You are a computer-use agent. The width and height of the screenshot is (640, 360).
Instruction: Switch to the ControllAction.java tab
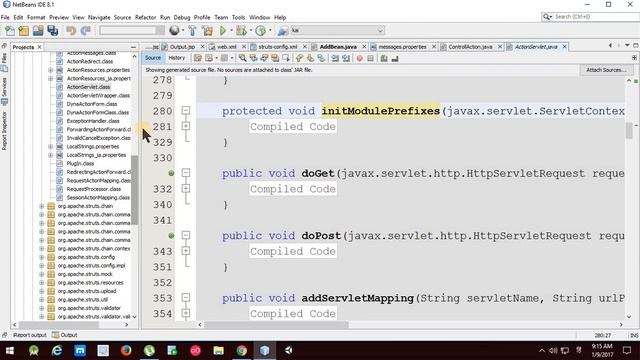point(470,47)
